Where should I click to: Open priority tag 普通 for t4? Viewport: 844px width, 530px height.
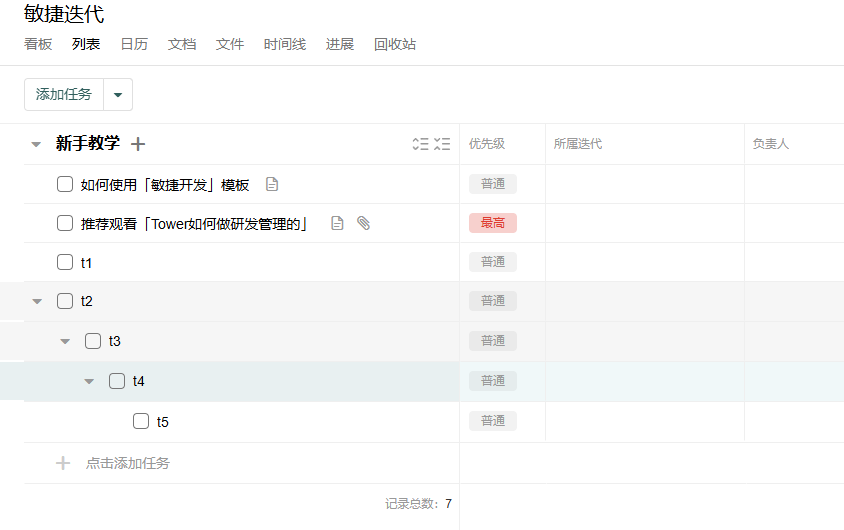(493, 381)
